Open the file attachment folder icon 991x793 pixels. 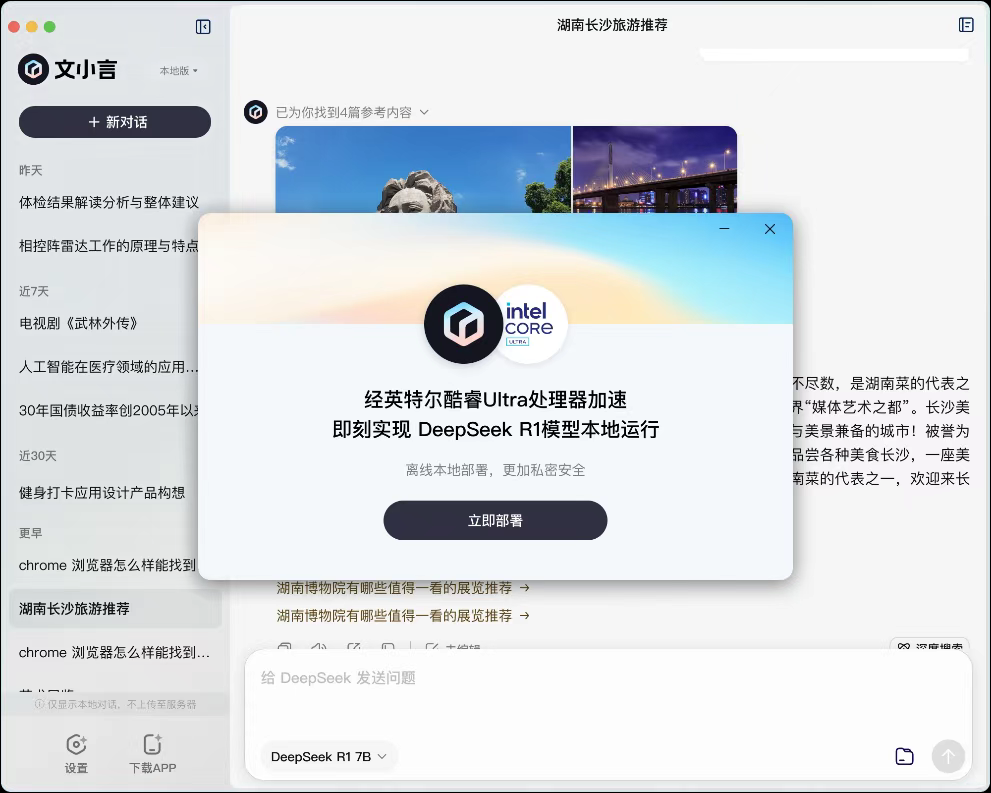pyautogui.click(x=904, y=757)
